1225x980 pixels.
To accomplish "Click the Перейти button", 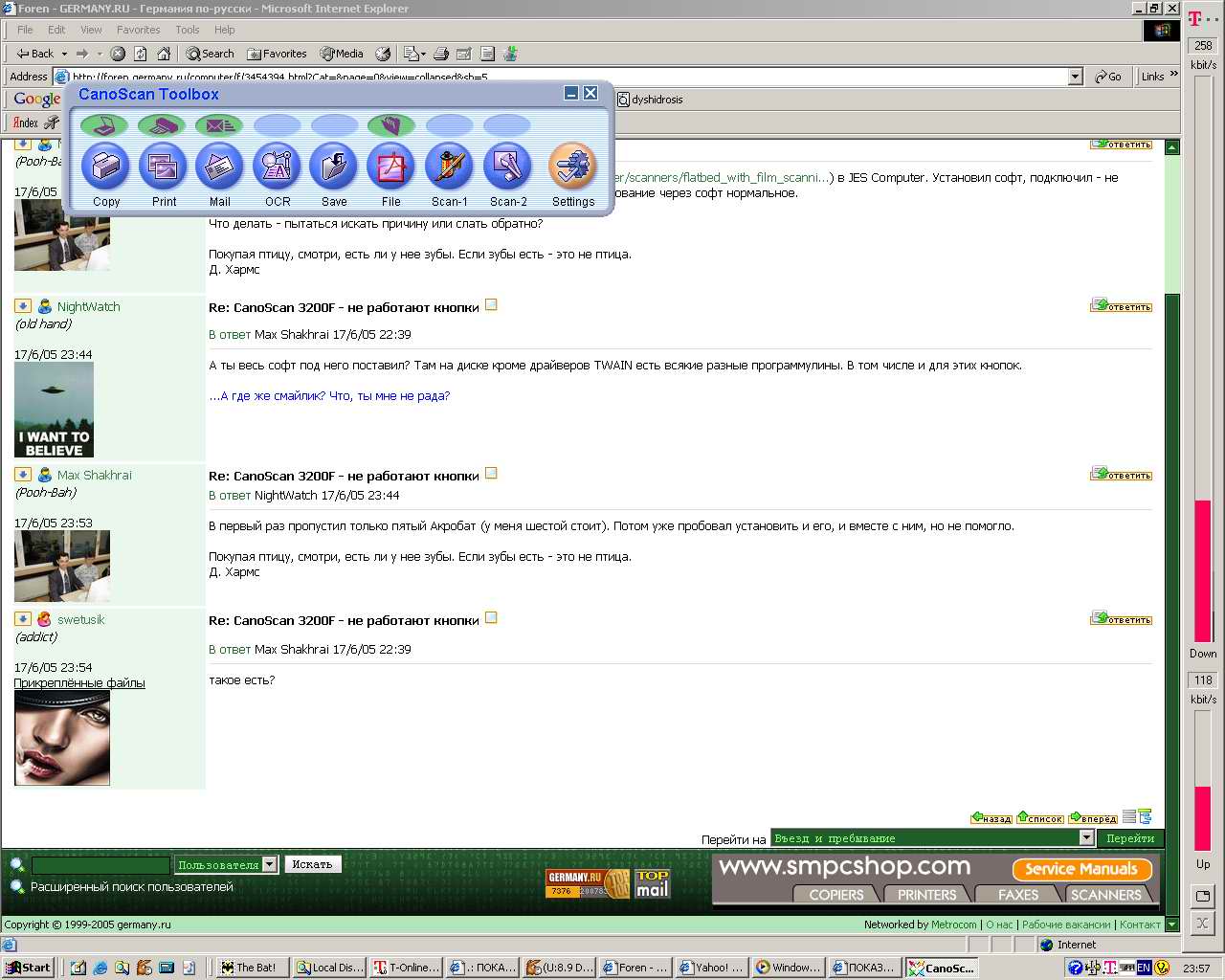I will point(1130,838).
